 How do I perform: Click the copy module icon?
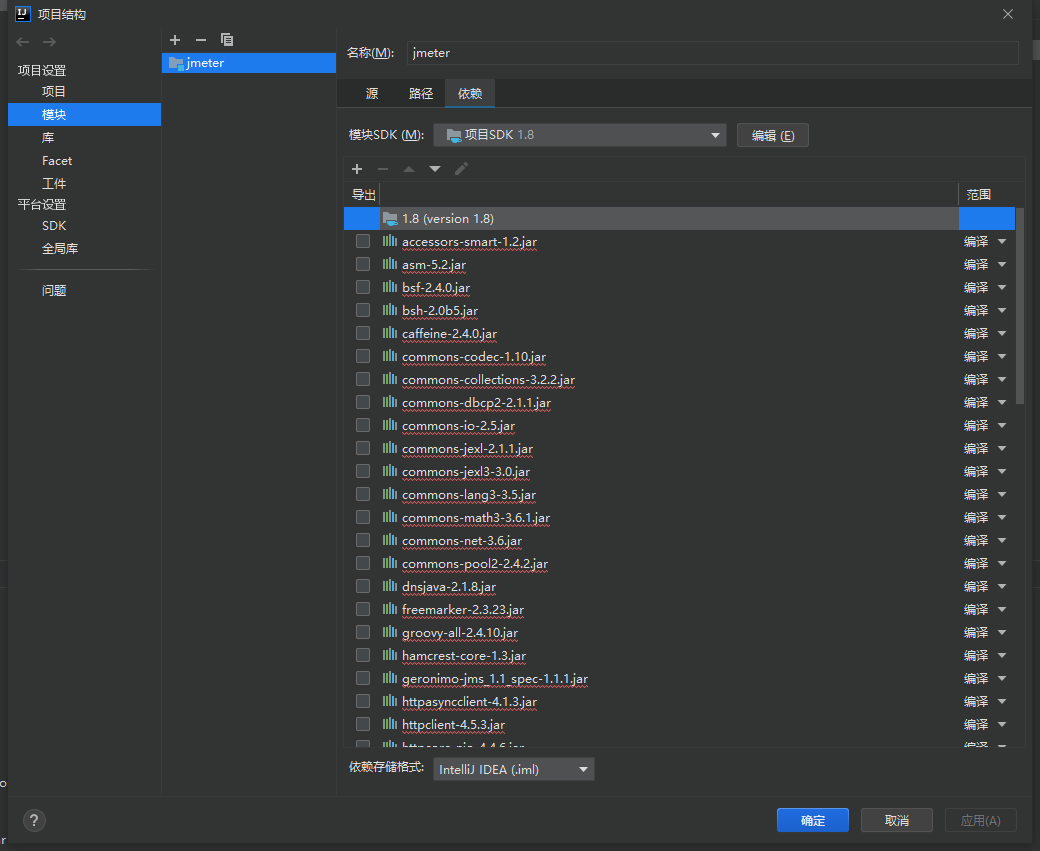pos(227,40)
